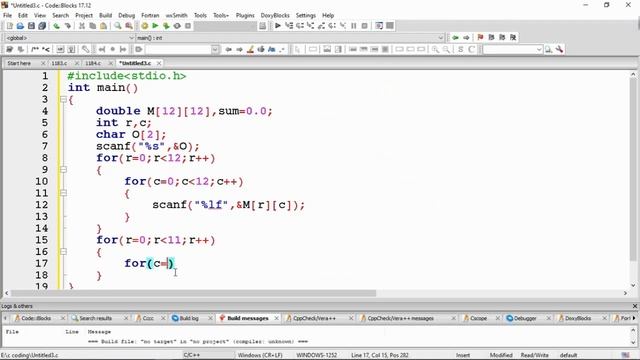Open the Cscope log tab
This screenshot has height=360, width=640.
click(478, 318)
